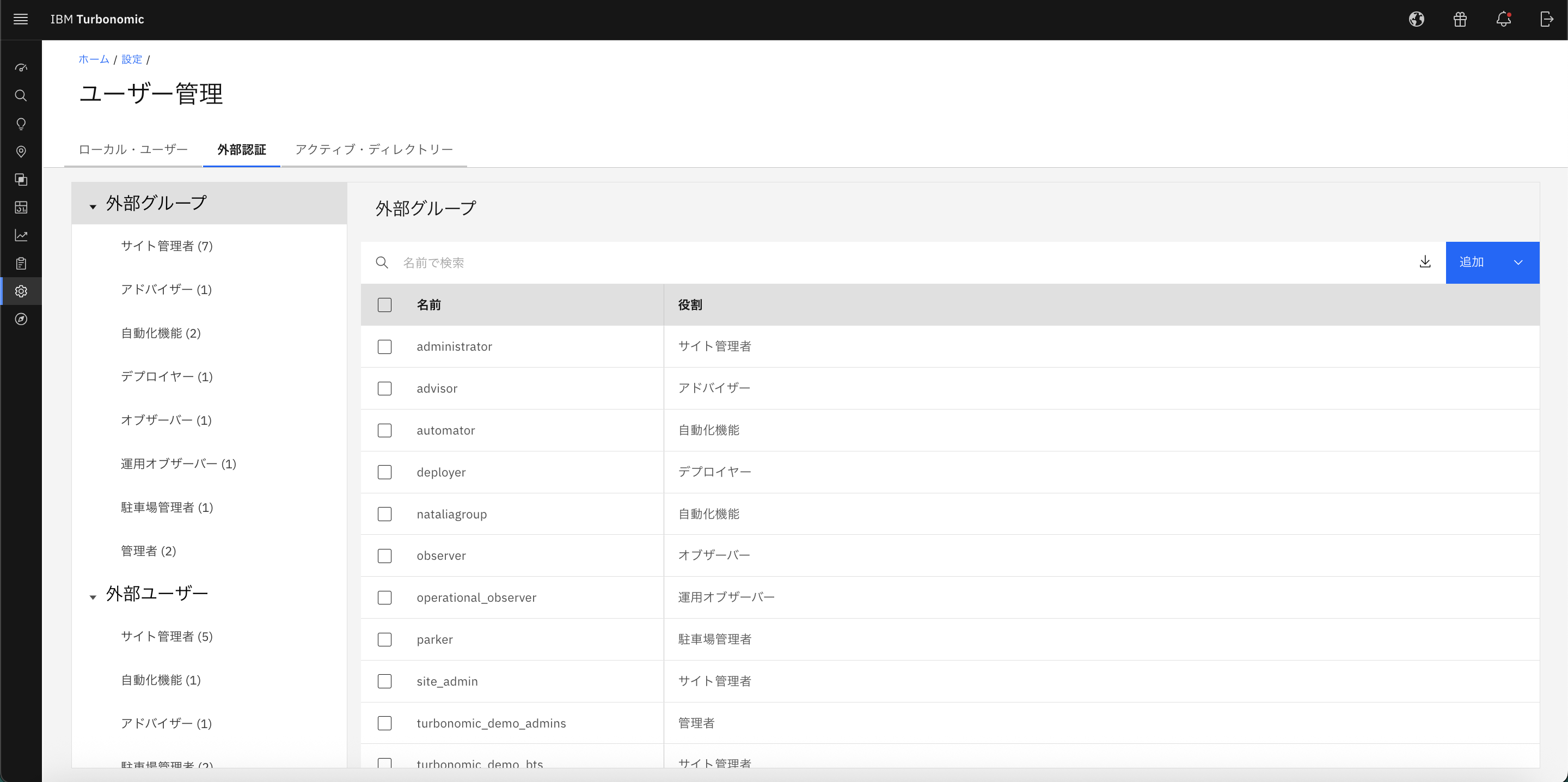Click the lightbulb icon in sidebar
The width and height of the screenshot is (1568, 782).
[x=21, y=124]
